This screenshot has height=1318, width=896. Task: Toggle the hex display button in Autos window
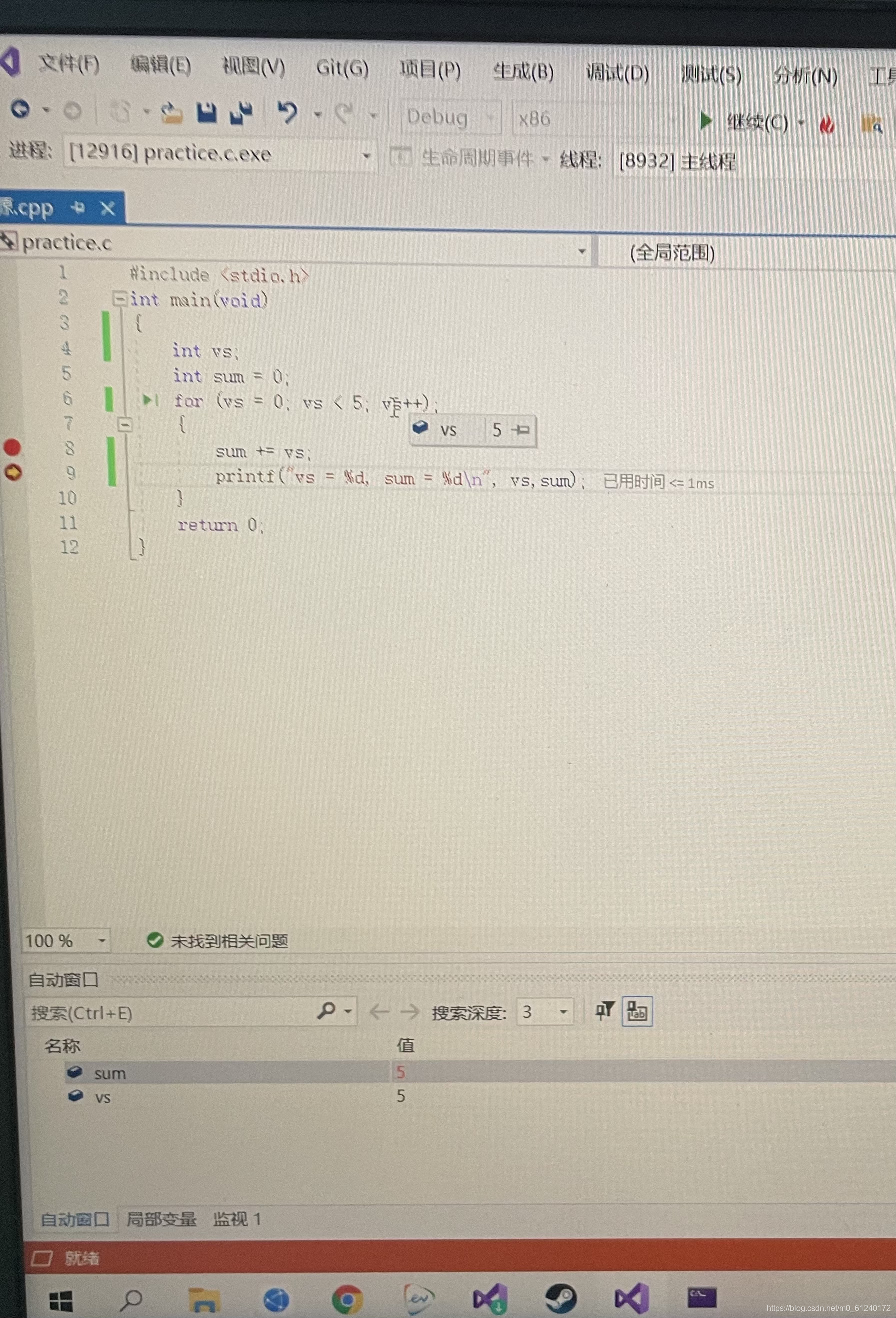pyautogui.click(x=637, y=1012)
